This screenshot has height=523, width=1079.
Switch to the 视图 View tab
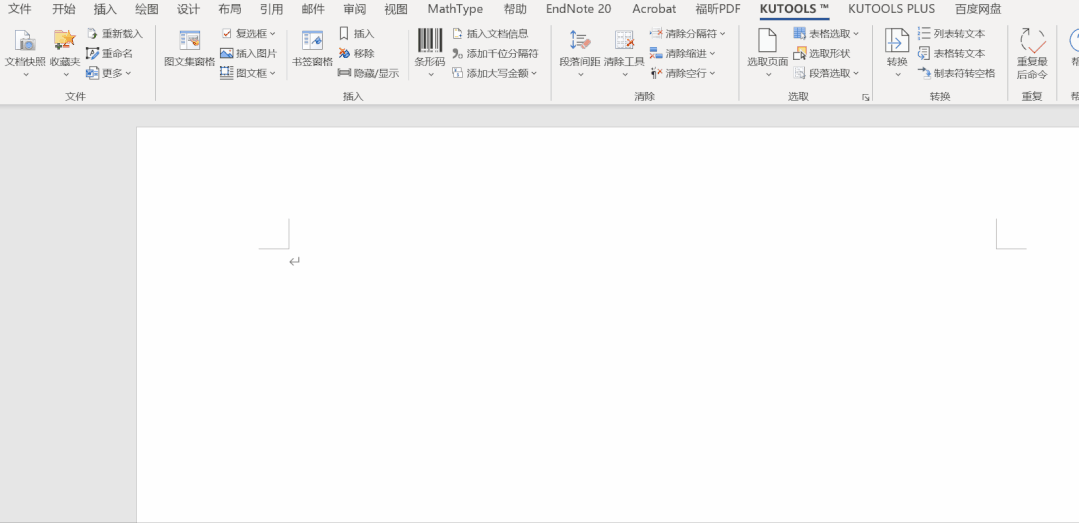(x=396, y=9)
